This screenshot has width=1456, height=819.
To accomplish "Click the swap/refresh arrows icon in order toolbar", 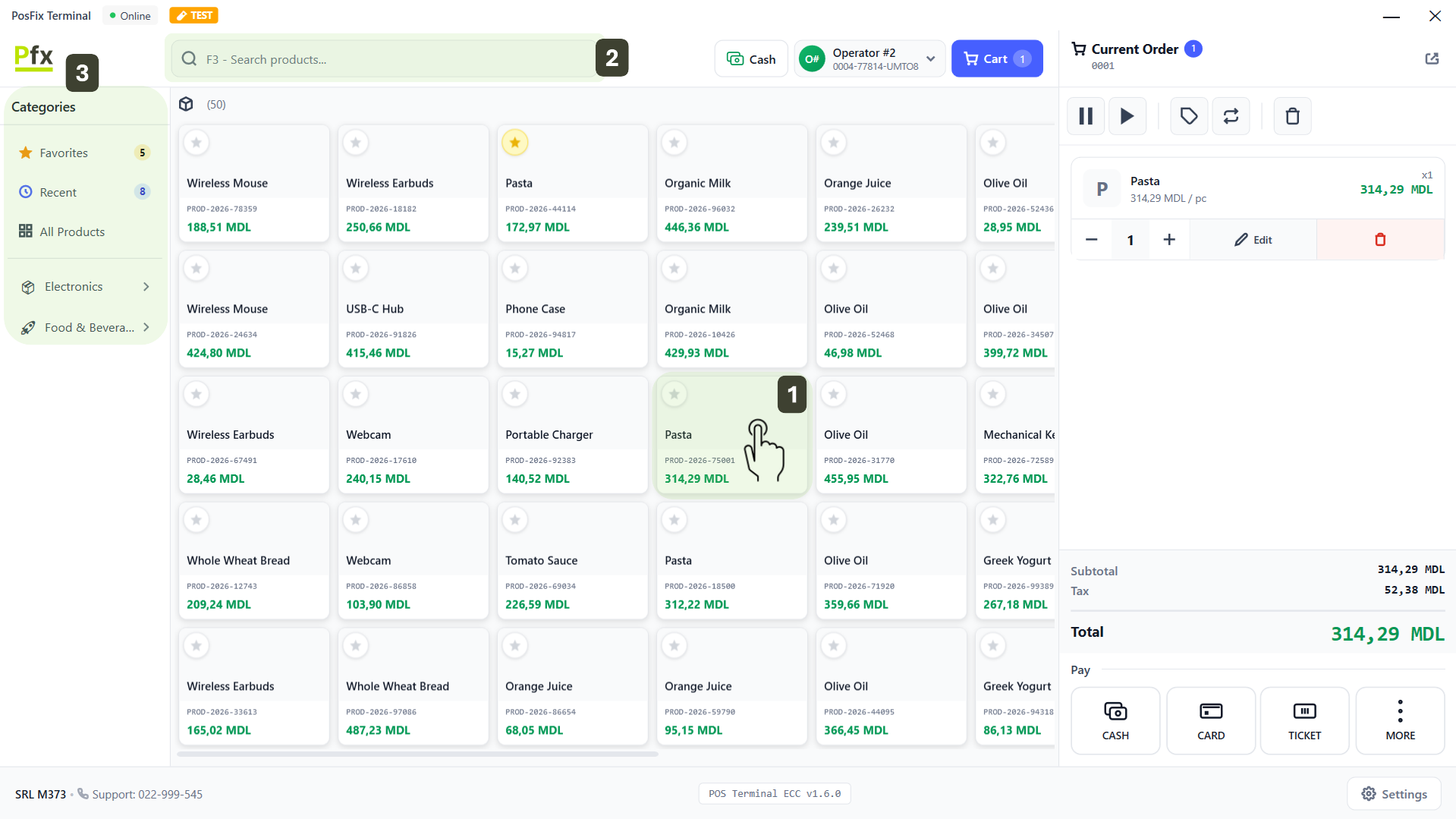I will click(1231, 116).
